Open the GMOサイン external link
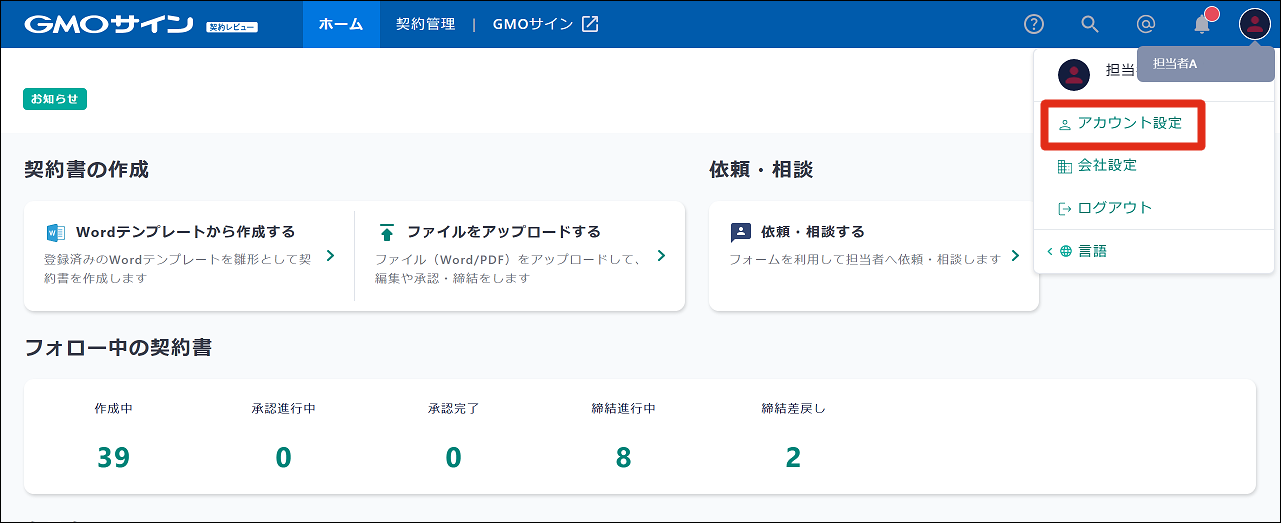1281x523 pixels. (x=545, y=24)
